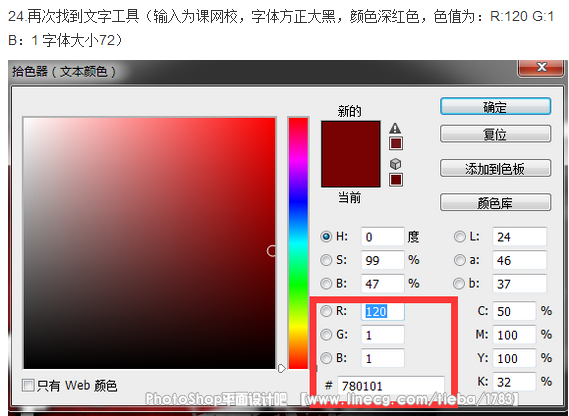Click the 当前 label below the preview
The height and width of the screenshot is (416, 569).
tap(349, 197)
